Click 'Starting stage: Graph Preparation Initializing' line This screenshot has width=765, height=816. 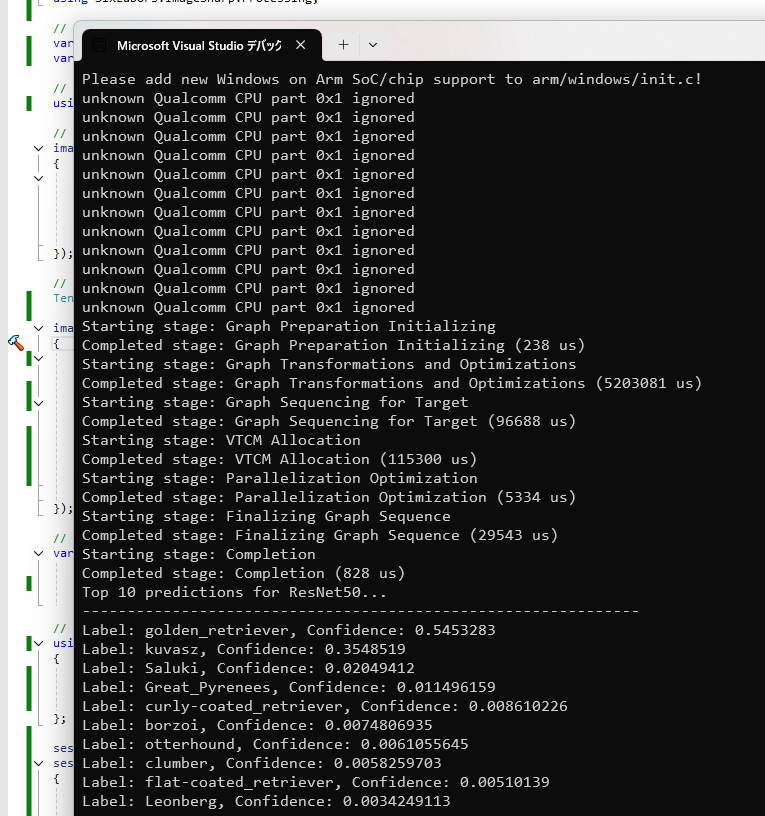[x=289, y=326]
